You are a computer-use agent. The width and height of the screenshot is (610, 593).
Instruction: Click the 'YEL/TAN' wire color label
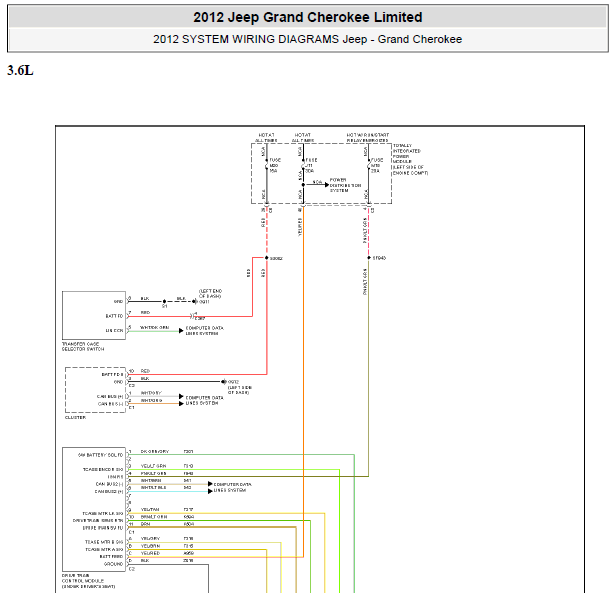pyautogui.click(x=150, y=509)
